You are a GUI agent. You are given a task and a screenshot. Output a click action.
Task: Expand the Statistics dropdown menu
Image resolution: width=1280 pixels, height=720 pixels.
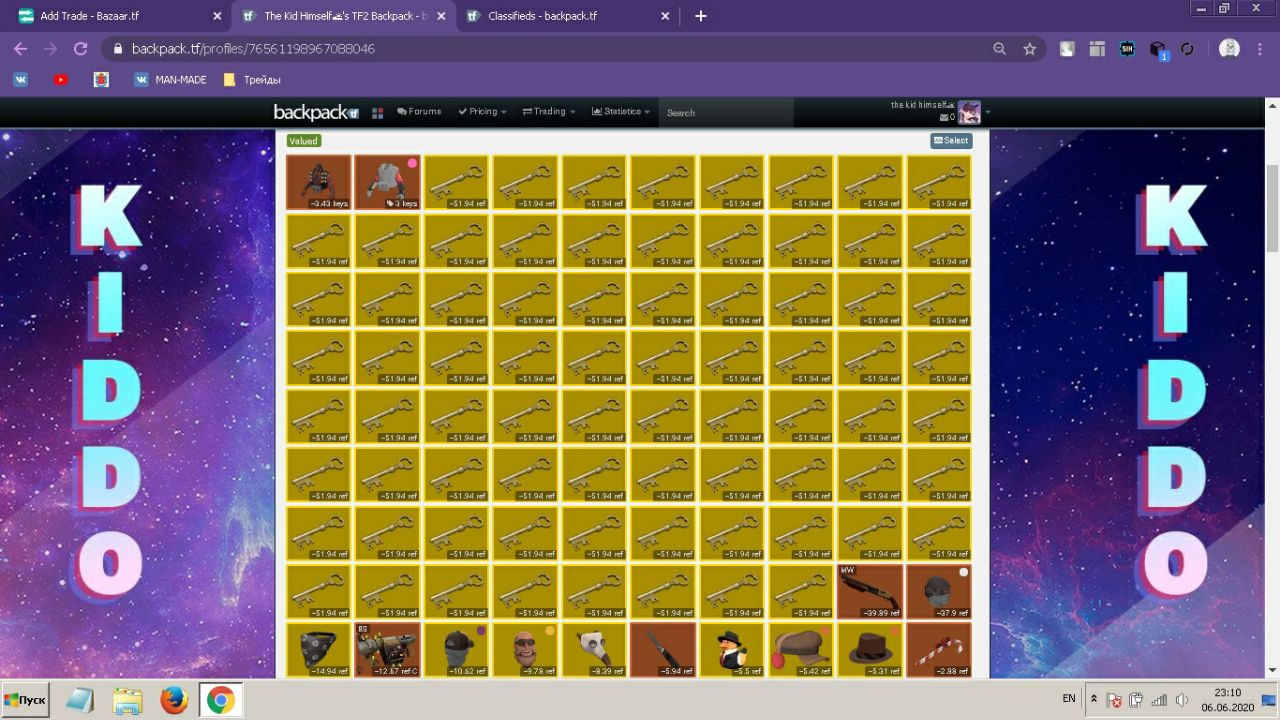[621, 112]
